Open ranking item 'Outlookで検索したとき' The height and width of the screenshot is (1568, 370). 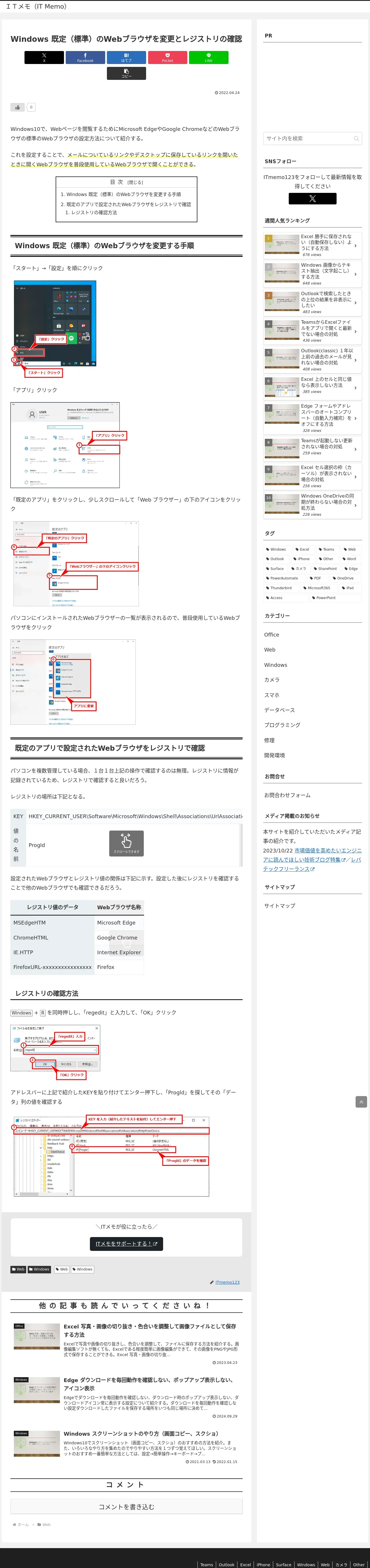point(312,302)
